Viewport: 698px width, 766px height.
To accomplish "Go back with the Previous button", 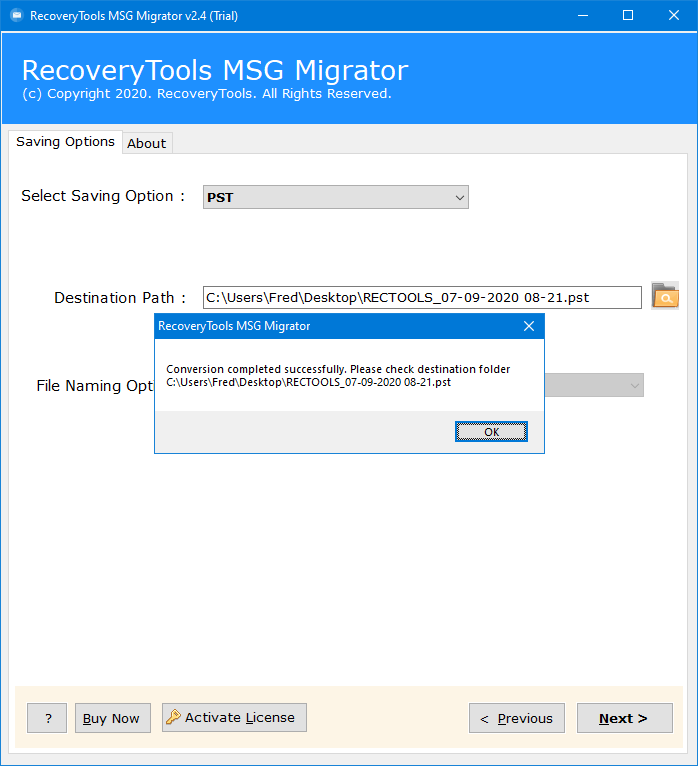I will (x=516, y=718).
